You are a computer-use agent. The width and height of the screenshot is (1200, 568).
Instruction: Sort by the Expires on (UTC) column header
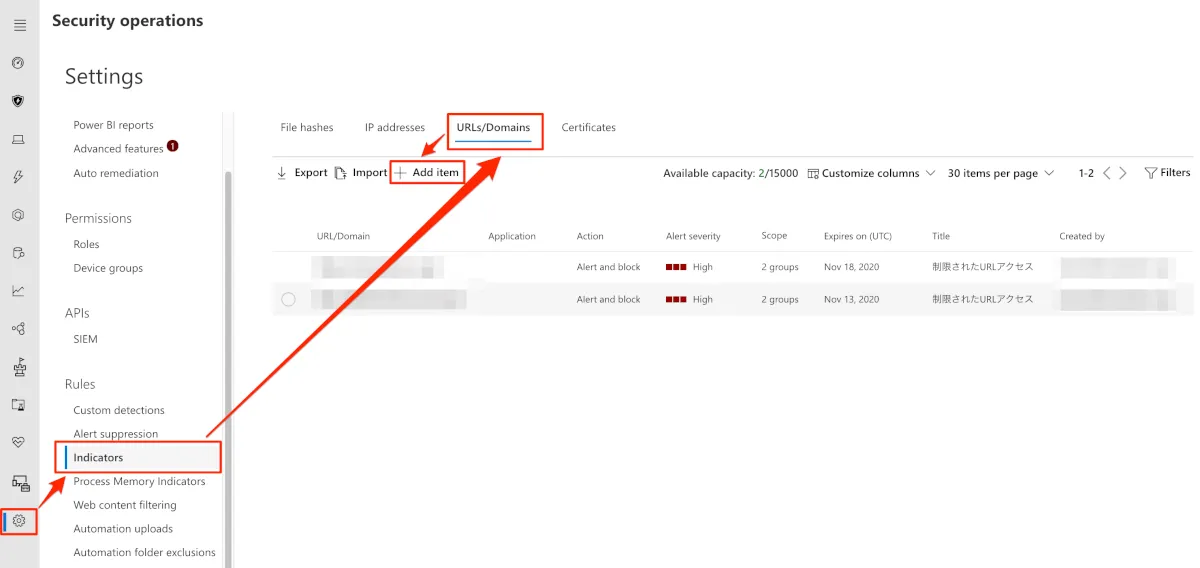coord(858,237)
